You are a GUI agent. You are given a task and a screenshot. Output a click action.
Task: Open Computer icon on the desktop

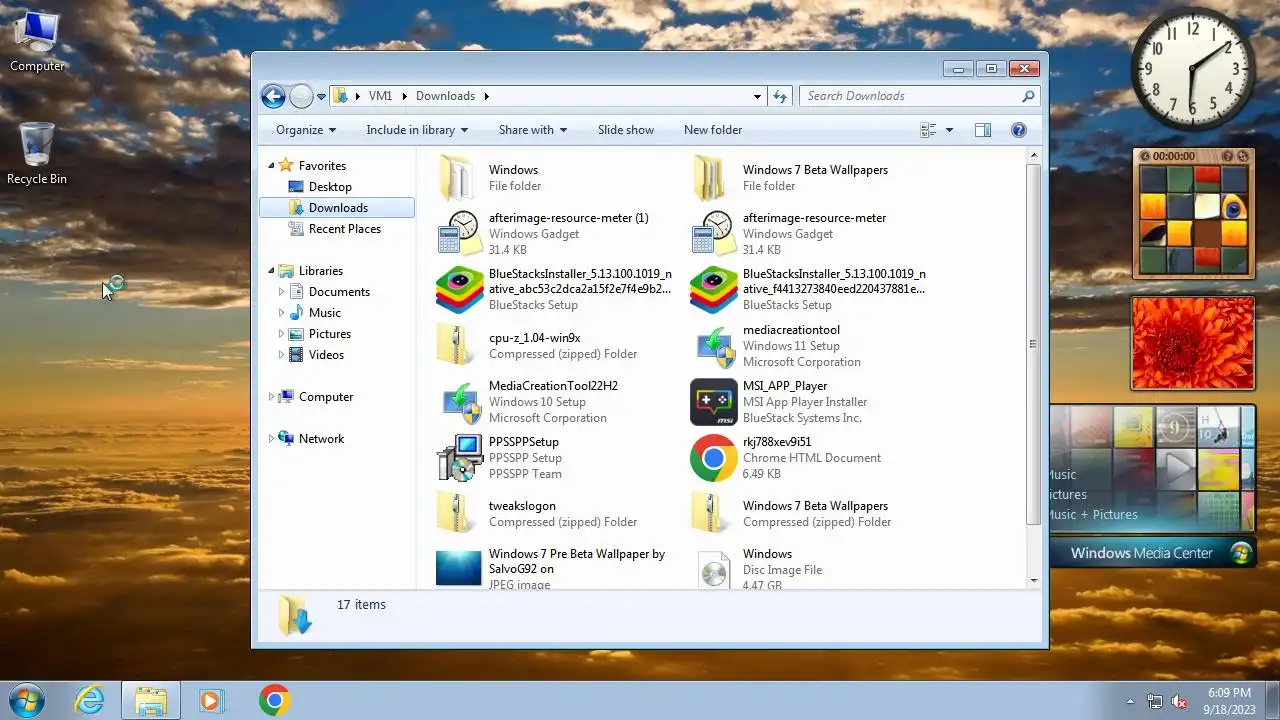(x=37, y=42)
